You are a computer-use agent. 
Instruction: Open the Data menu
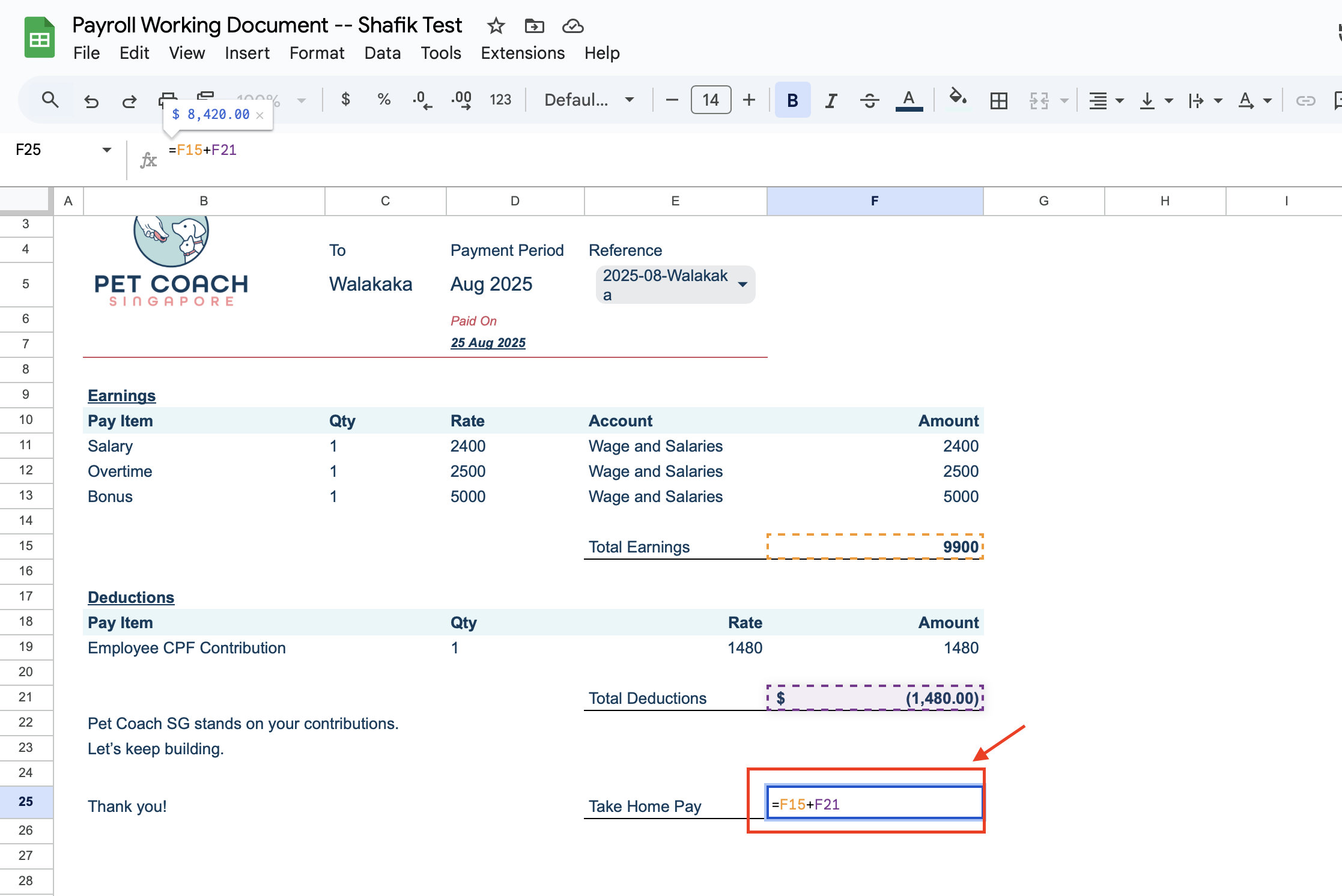tap(382, 53)
